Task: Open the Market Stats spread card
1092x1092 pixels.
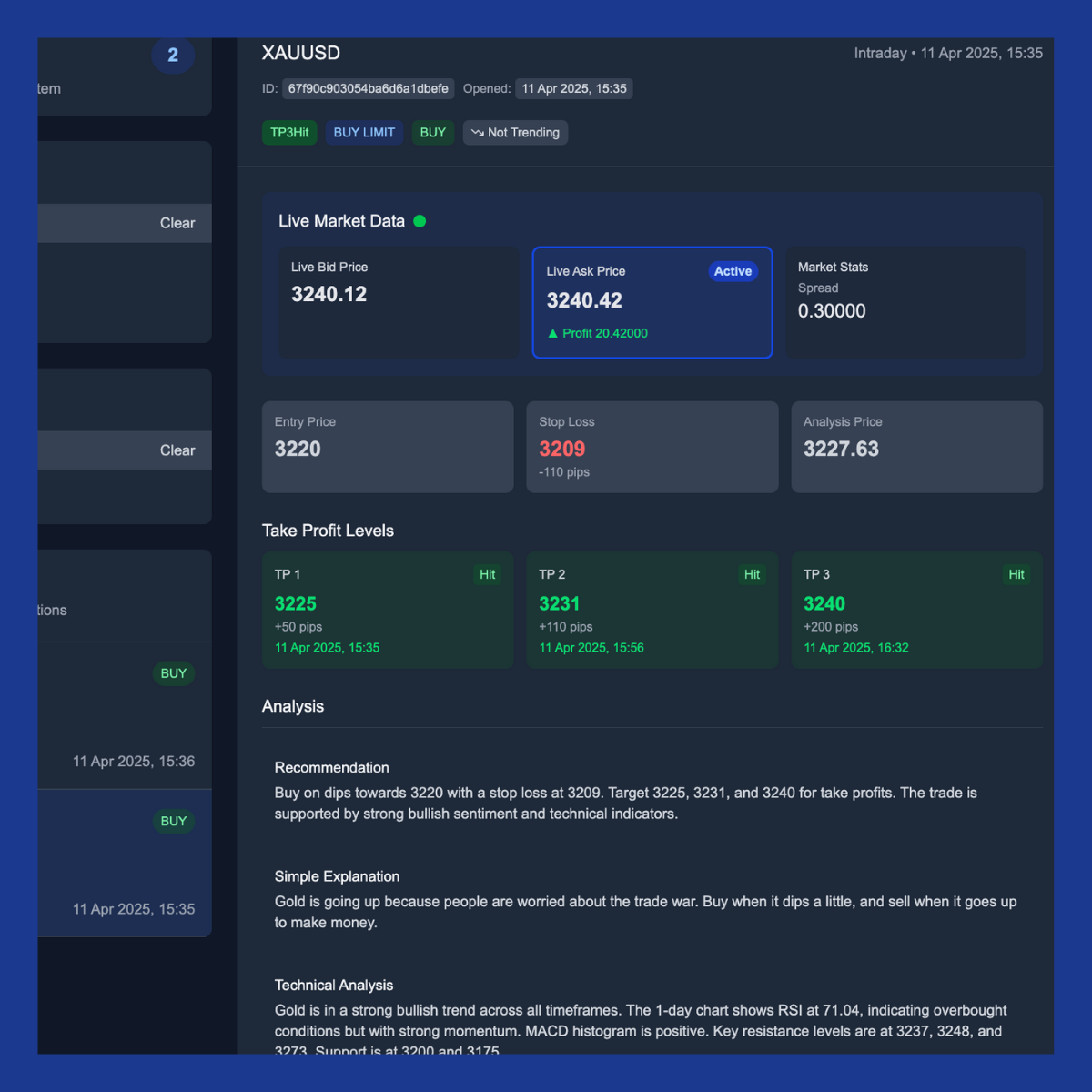Action: pos(905,302)
